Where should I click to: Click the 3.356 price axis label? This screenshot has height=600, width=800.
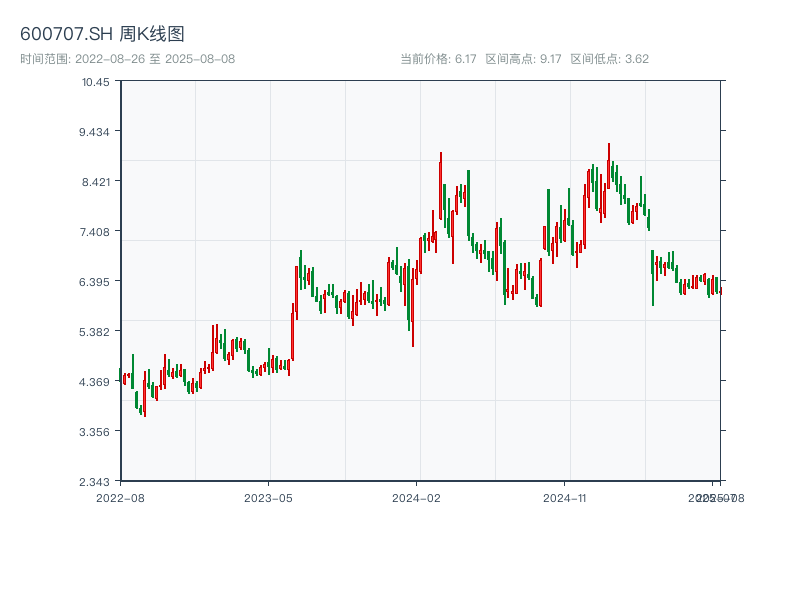(x=96, y=432)
